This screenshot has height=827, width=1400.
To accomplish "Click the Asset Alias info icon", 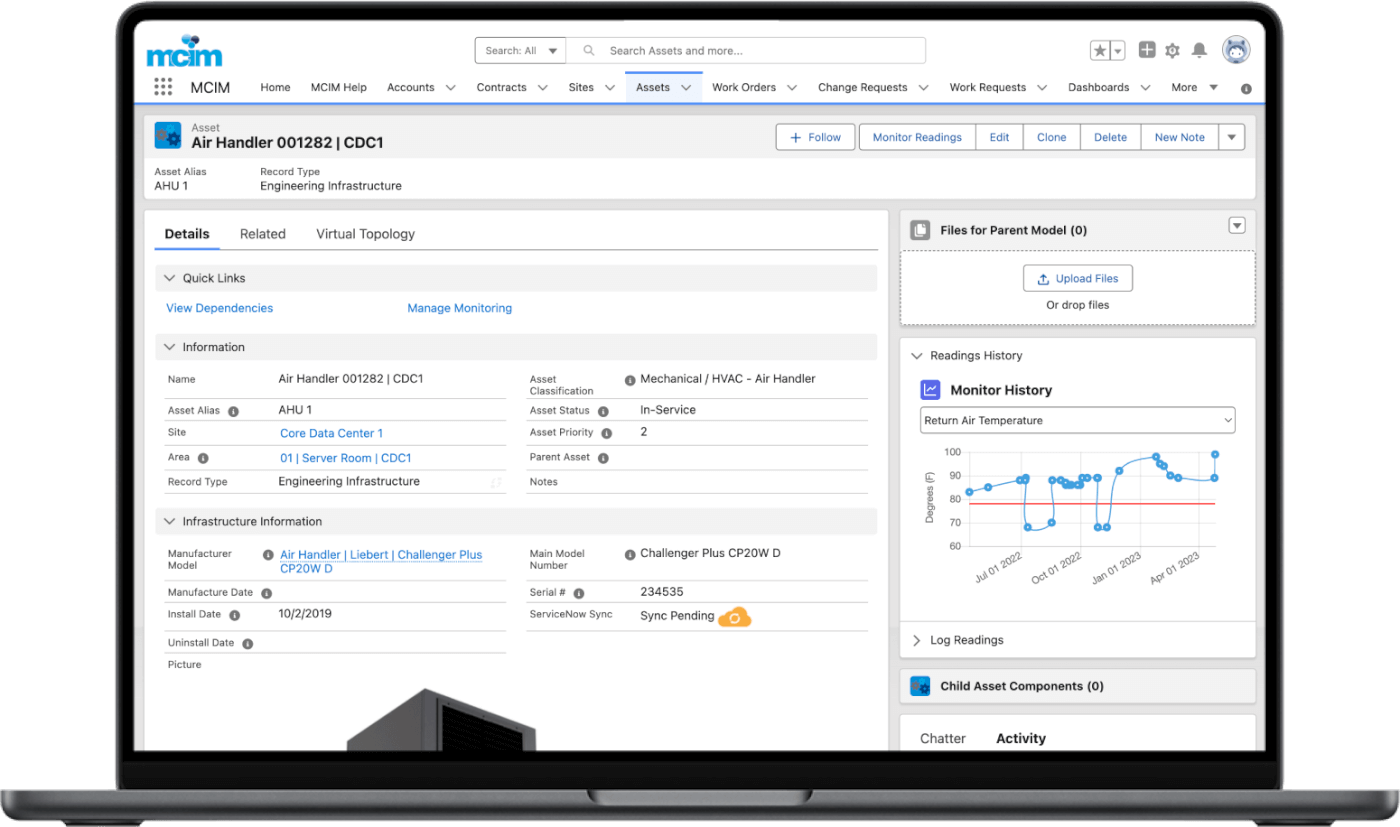I will pyautogui.click(x=233, y=411).
